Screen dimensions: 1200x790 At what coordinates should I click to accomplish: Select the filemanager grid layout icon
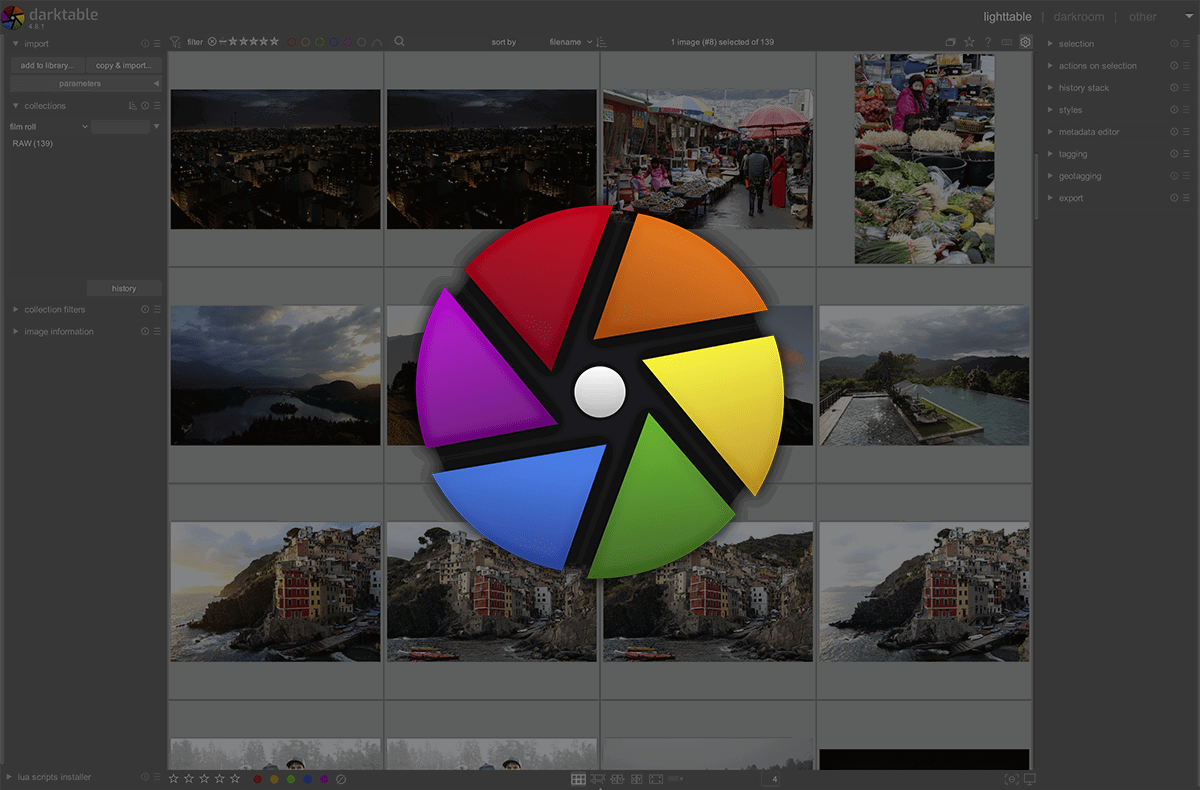coord(578,779)
